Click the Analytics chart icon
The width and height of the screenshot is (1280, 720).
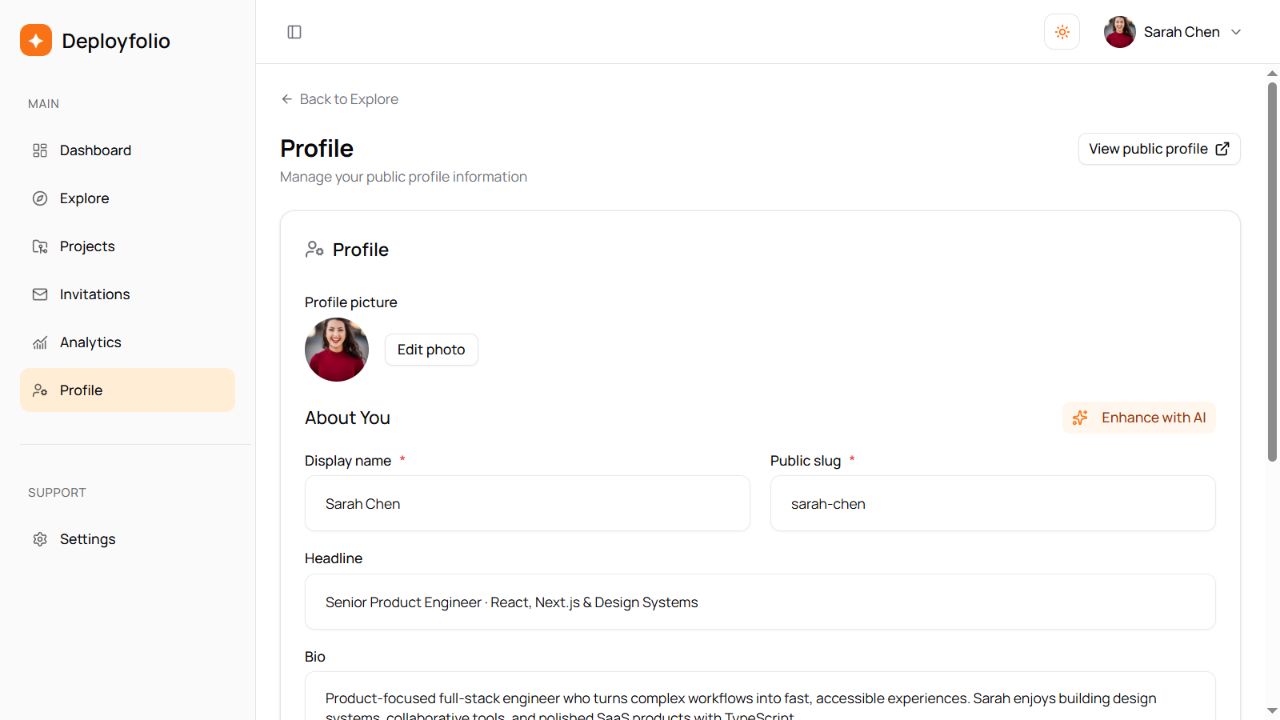pos(40,342)
